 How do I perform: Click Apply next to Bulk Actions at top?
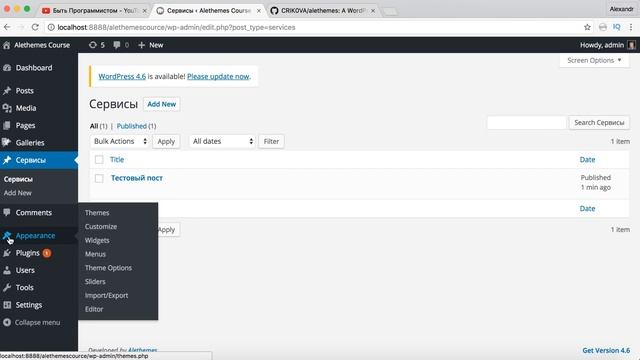tap(166, 141)
